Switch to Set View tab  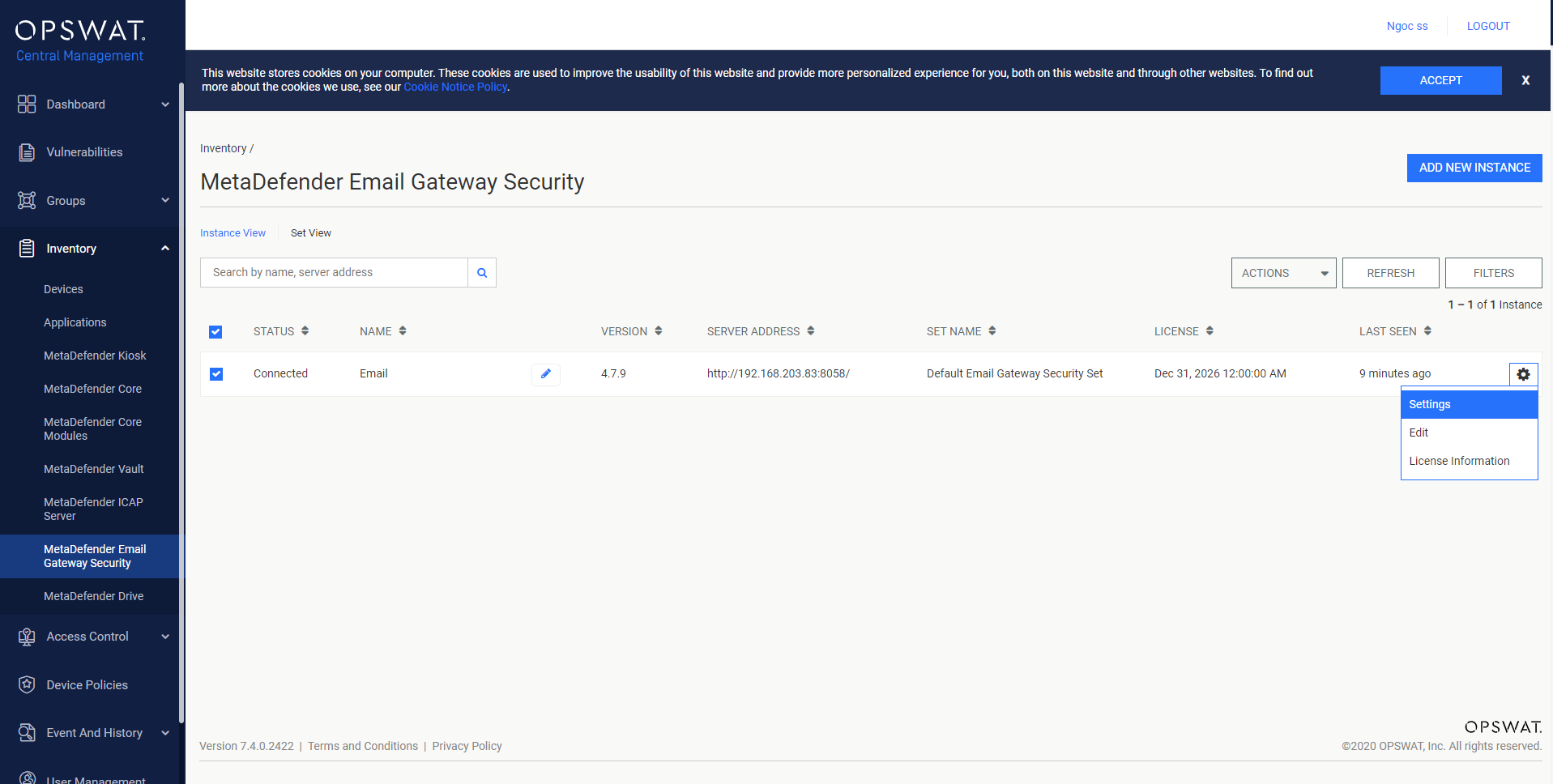[x=311, y=233]
